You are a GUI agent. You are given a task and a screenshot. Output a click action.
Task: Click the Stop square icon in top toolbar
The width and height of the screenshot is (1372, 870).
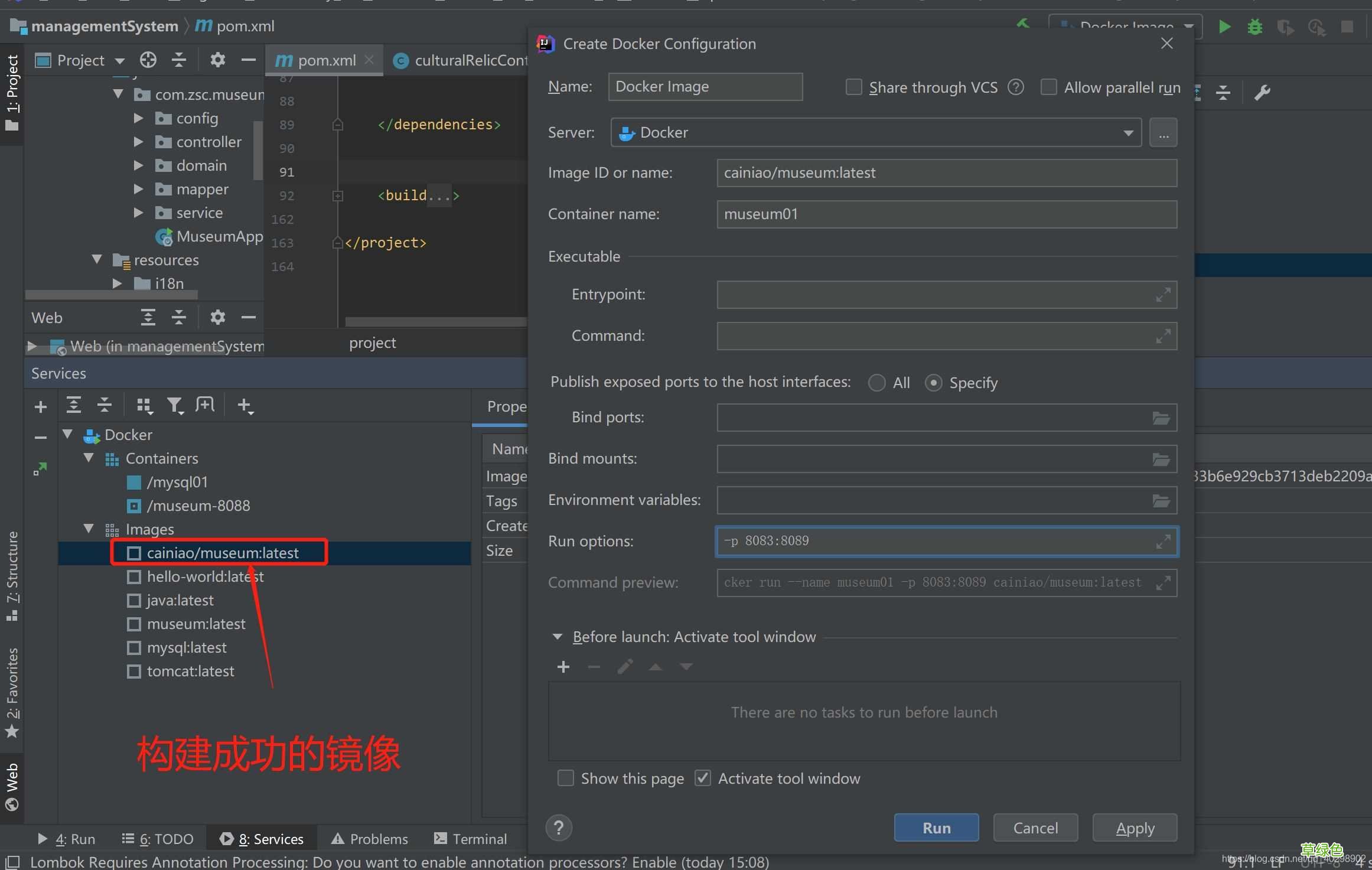pyautogui.click(x=1347, y=27)
